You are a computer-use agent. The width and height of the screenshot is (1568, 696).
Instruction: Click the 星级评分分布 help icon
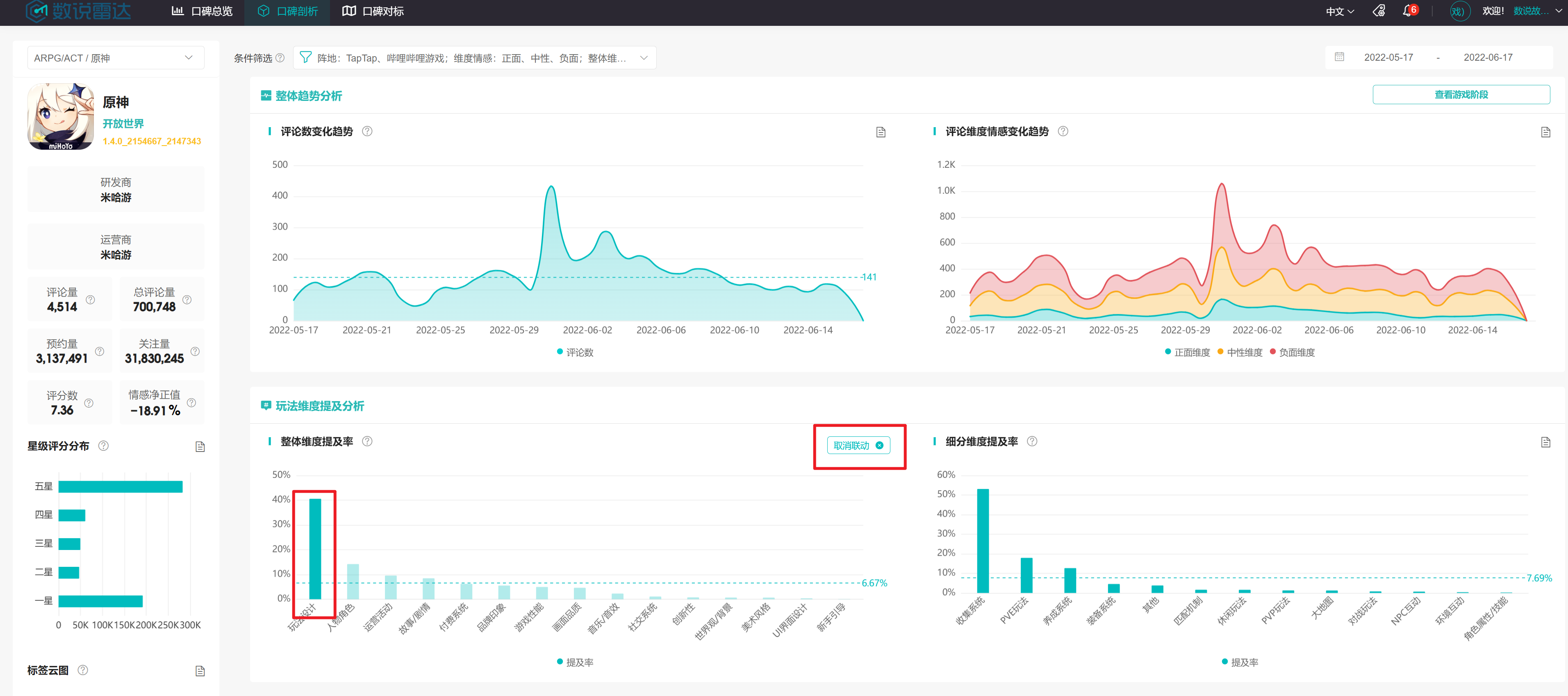point(103,446)
